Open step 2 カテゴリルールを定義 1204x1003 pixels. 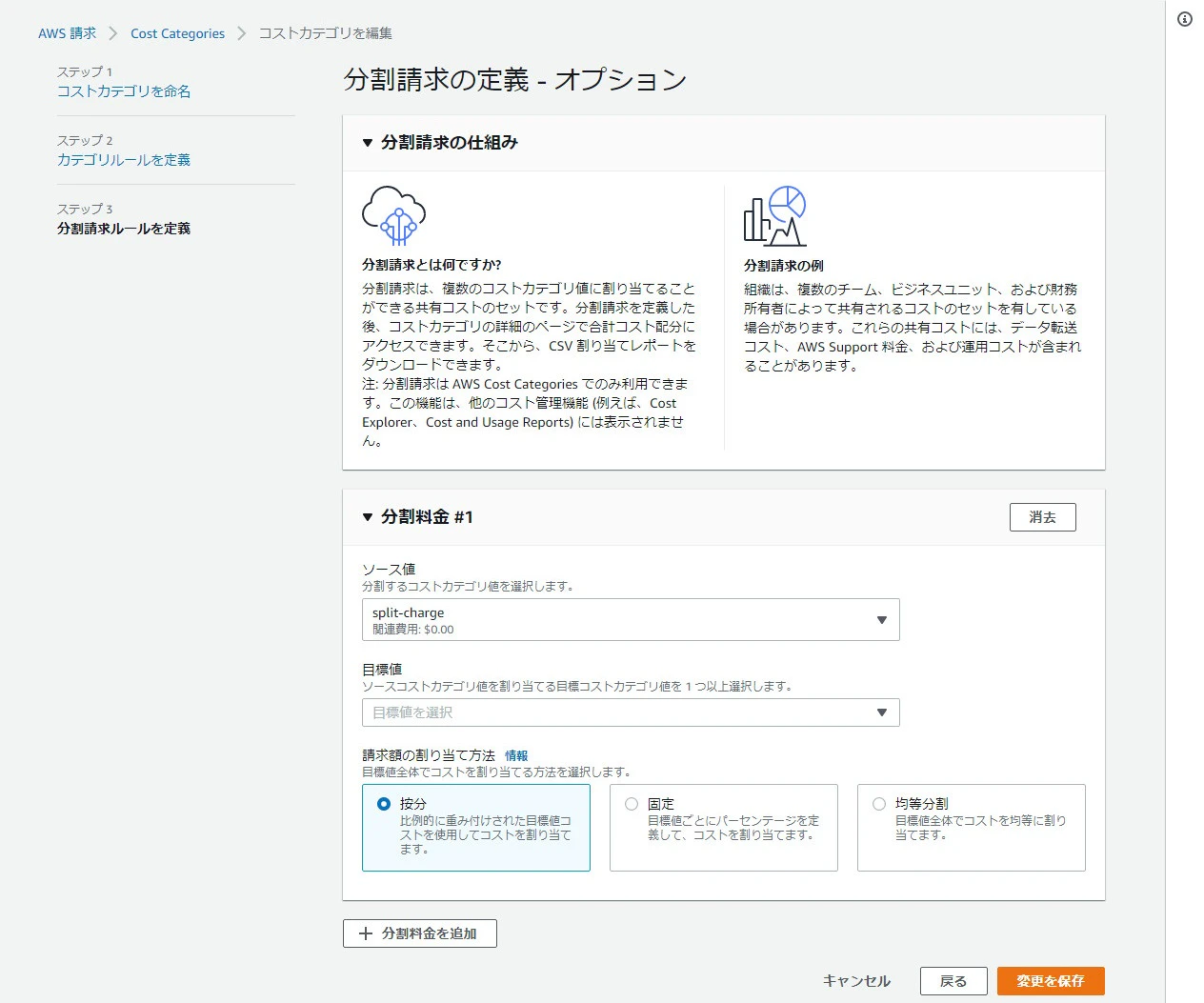tap(124, 160)
